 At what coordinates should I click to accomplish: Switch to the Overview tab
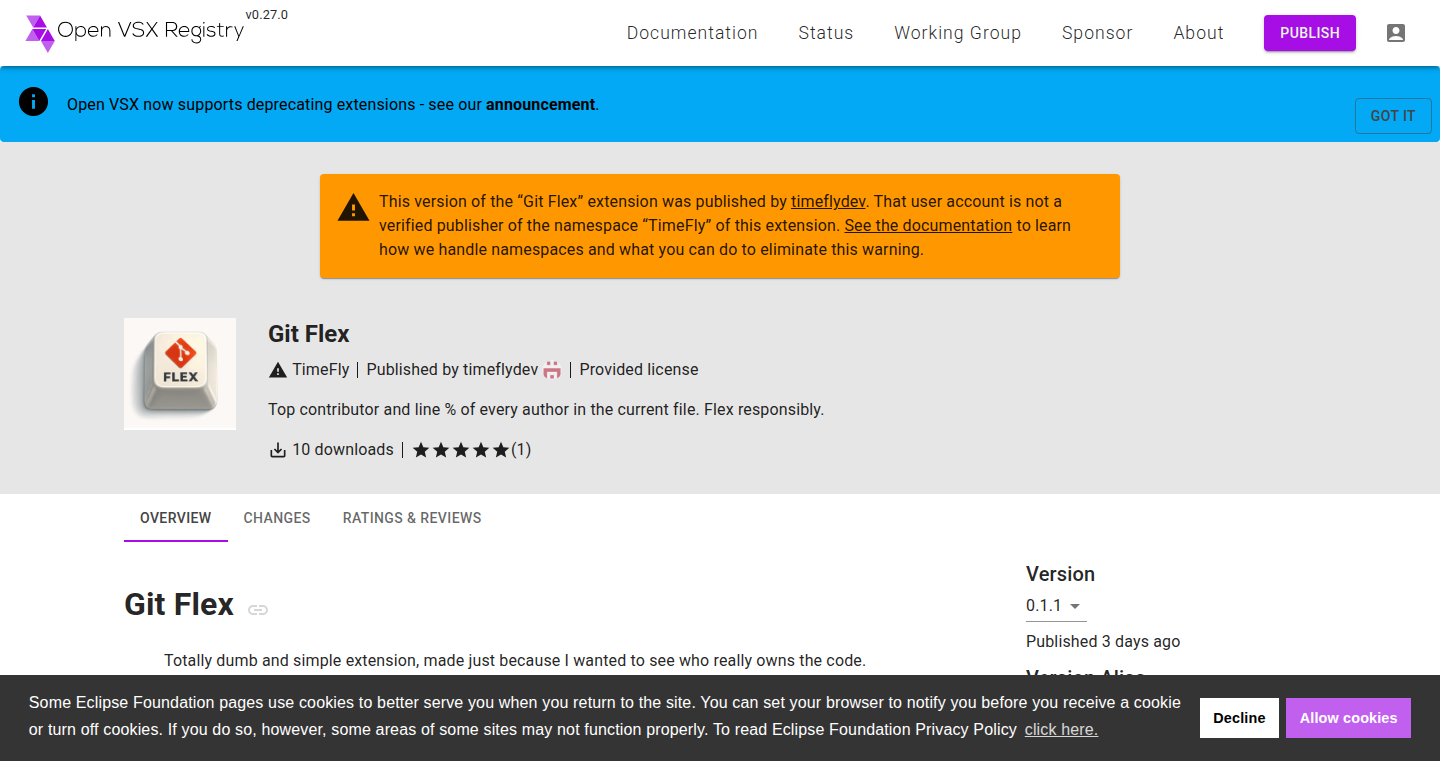pyautogui.click(x=176, y=518)
